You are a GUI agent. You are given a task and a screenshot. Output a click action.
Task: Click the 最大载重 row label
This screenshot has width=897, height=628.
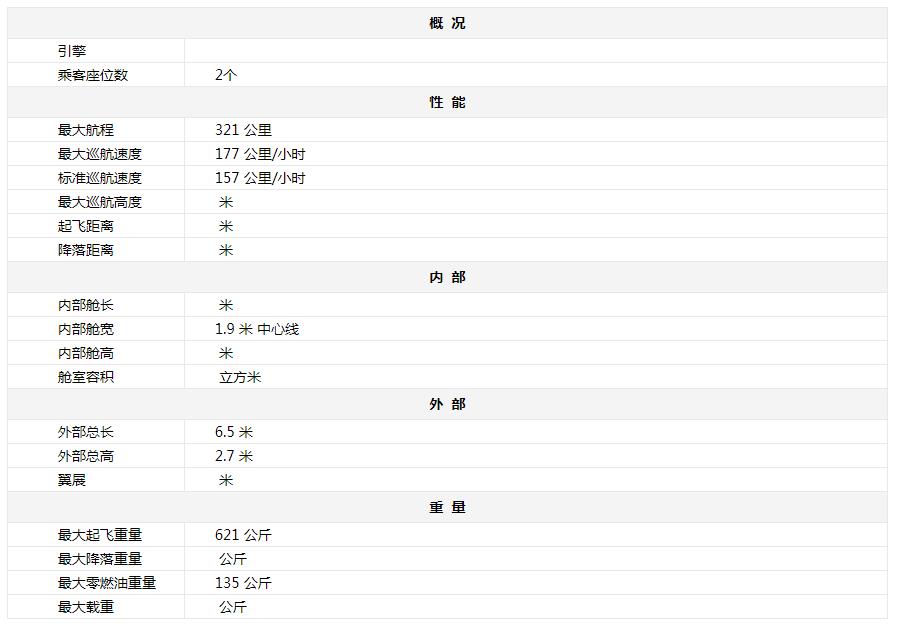(86, 607)
